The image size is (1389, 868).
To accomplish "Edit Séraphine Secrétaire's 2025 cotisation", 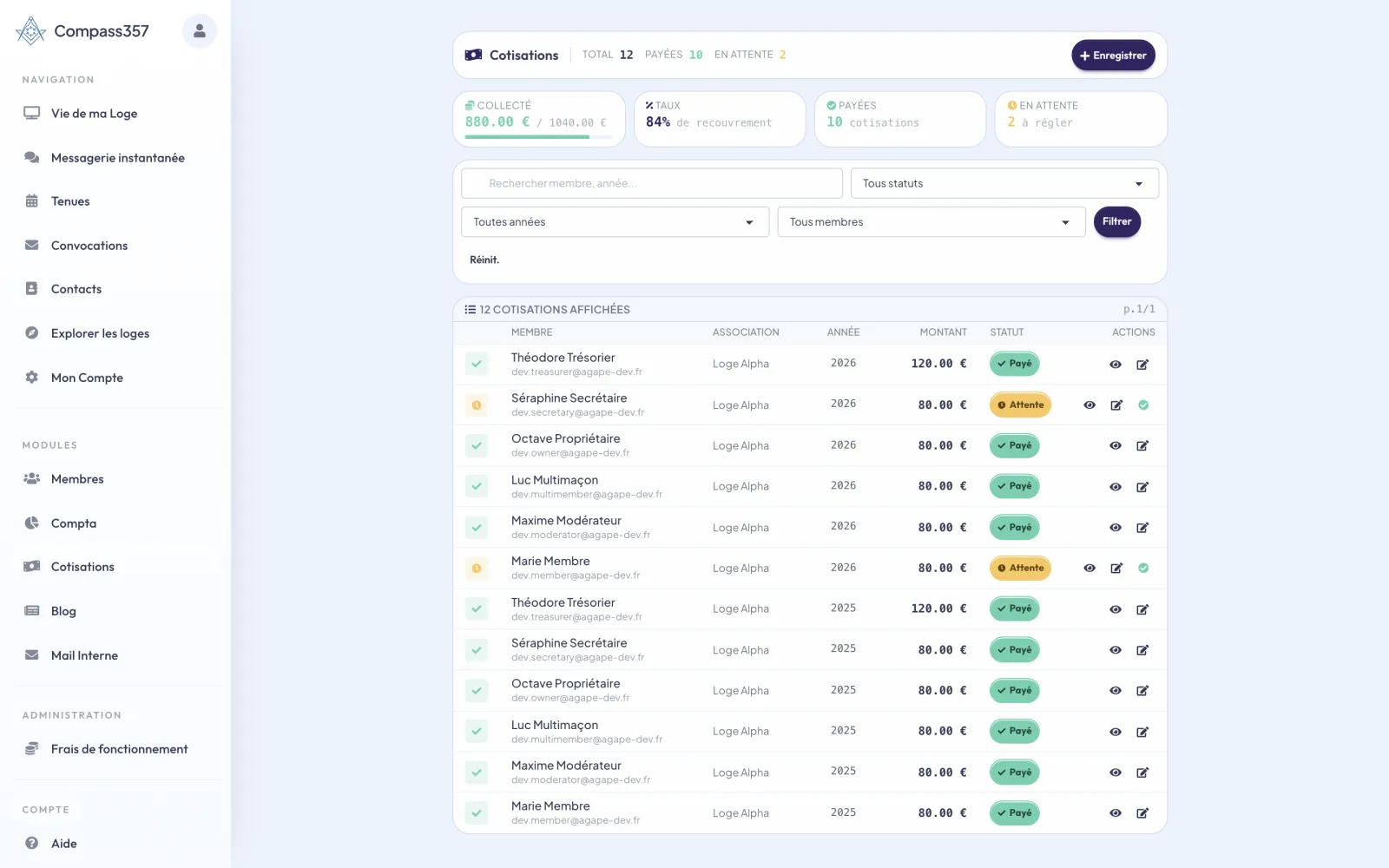I will [x=1142, y=650].
